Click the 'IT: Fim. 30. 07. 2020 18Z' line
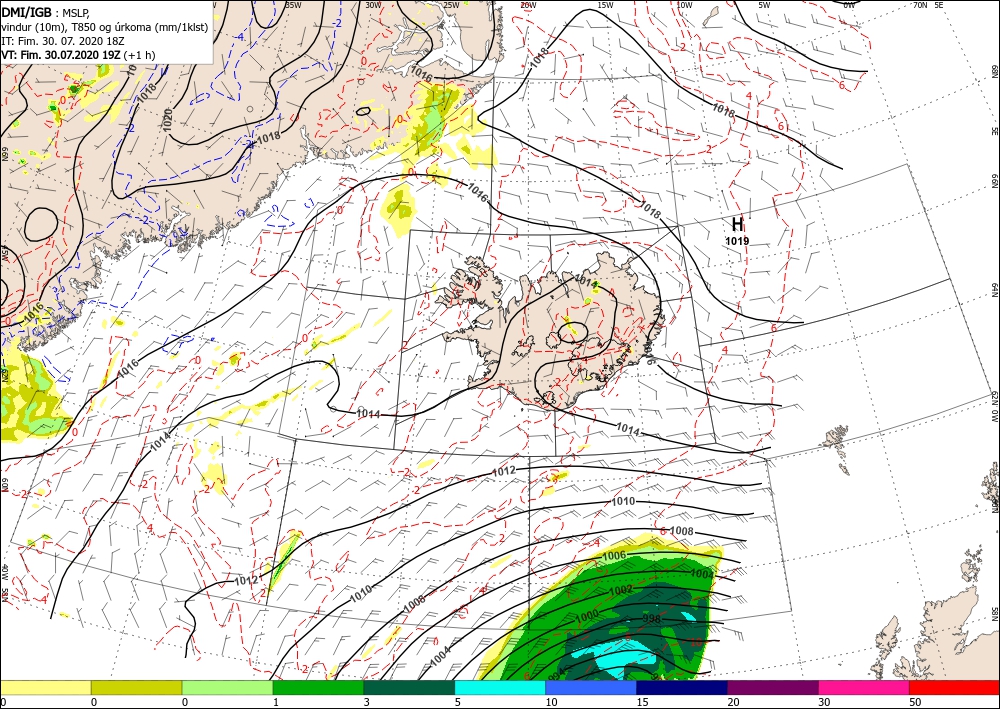Viewport: 1000px width, 709px height. [x=62, y=41]
